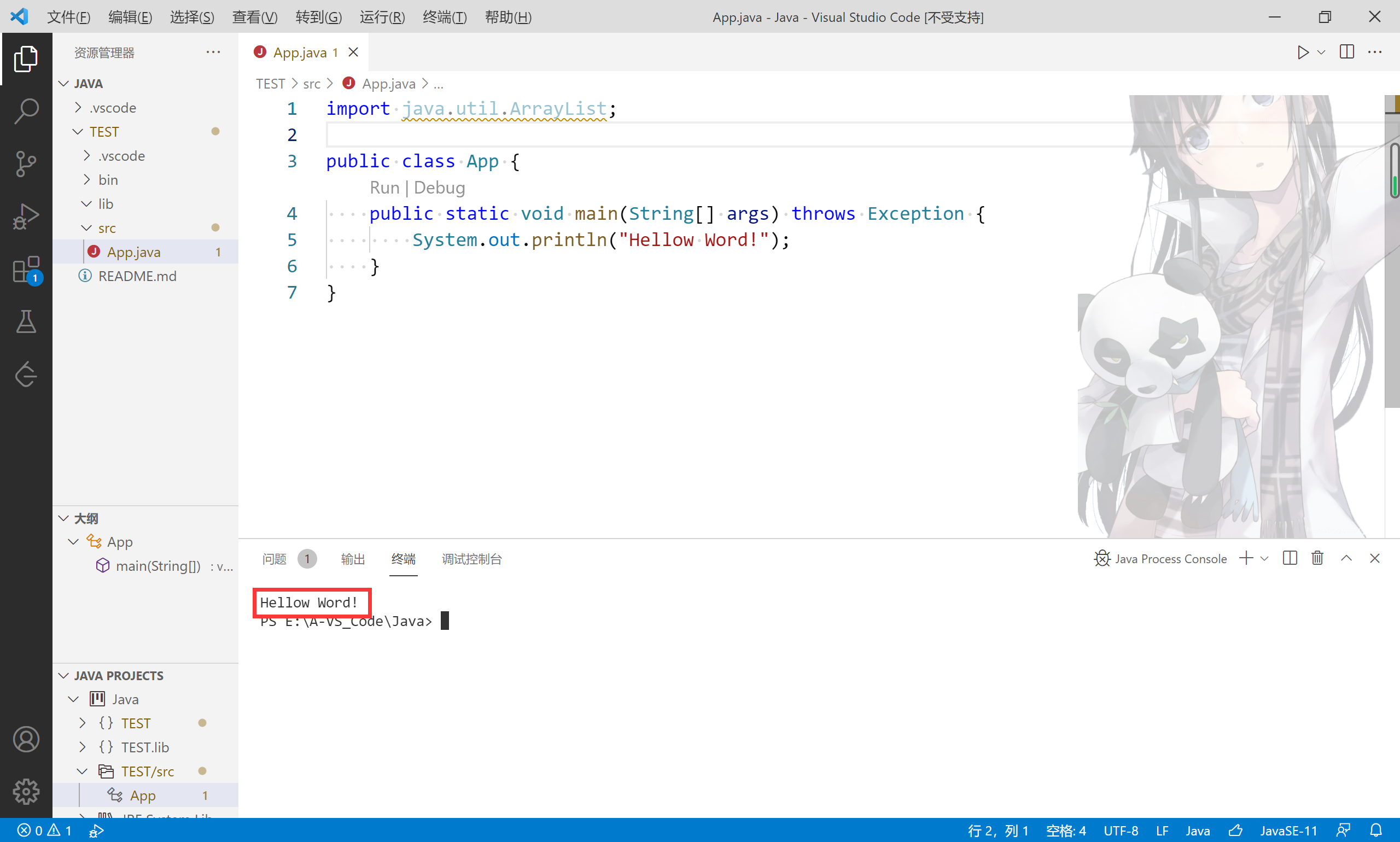This screenshot has height=842, width=1400.
Task: Open the 运行(R) menu
Action: tap(381, 17)
